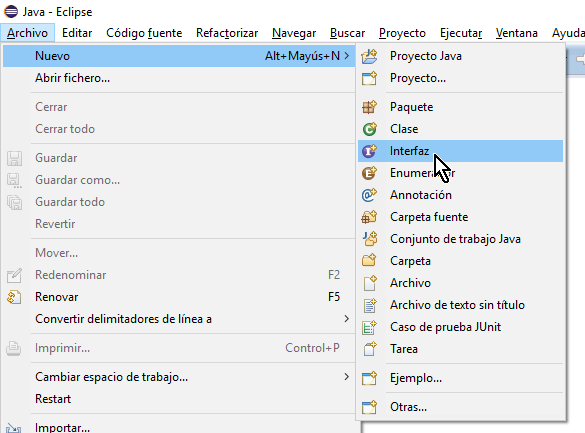The image size is (585, 433).
Task: Open the Ejecutar menu
Action: point(461,33)
